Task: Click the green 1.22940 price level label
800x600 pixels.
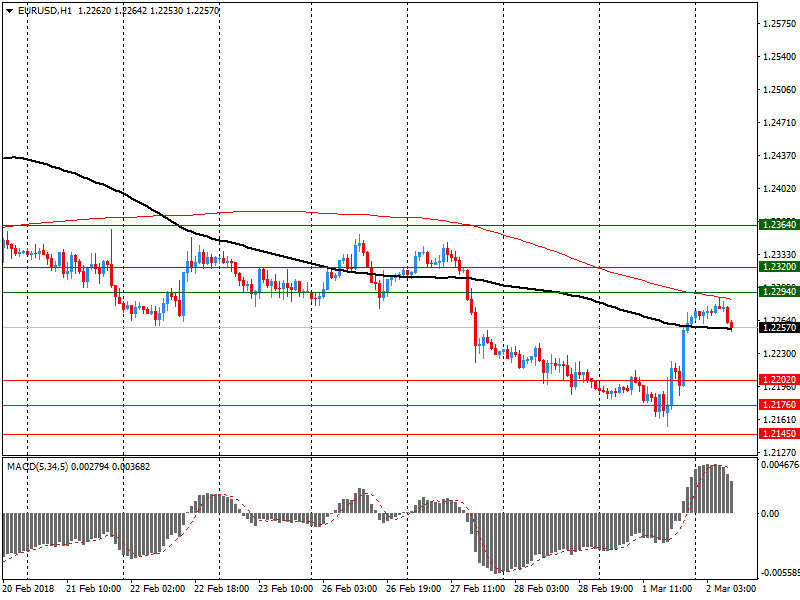Action: click(x=777, y=292)
